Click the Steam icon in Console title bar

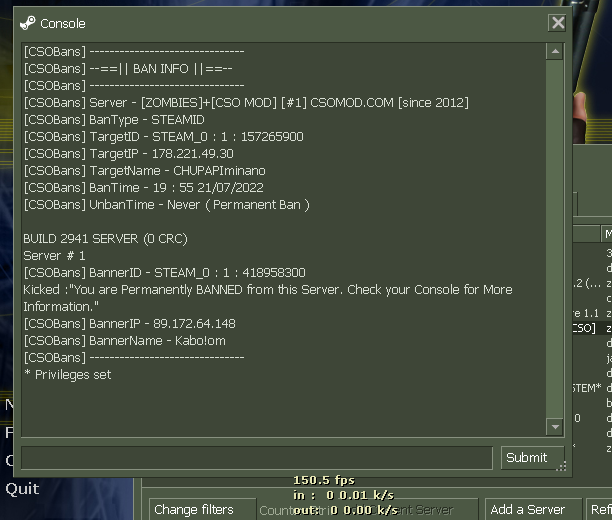pyautogui.click(x=27, y=23)
